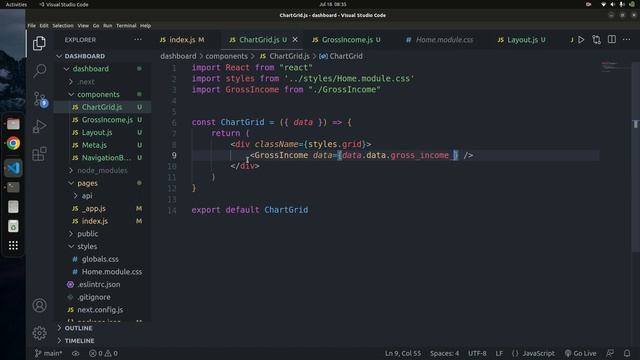Open the Manage gear icon
Screen dimensions: 640x360
coord(39,333)
